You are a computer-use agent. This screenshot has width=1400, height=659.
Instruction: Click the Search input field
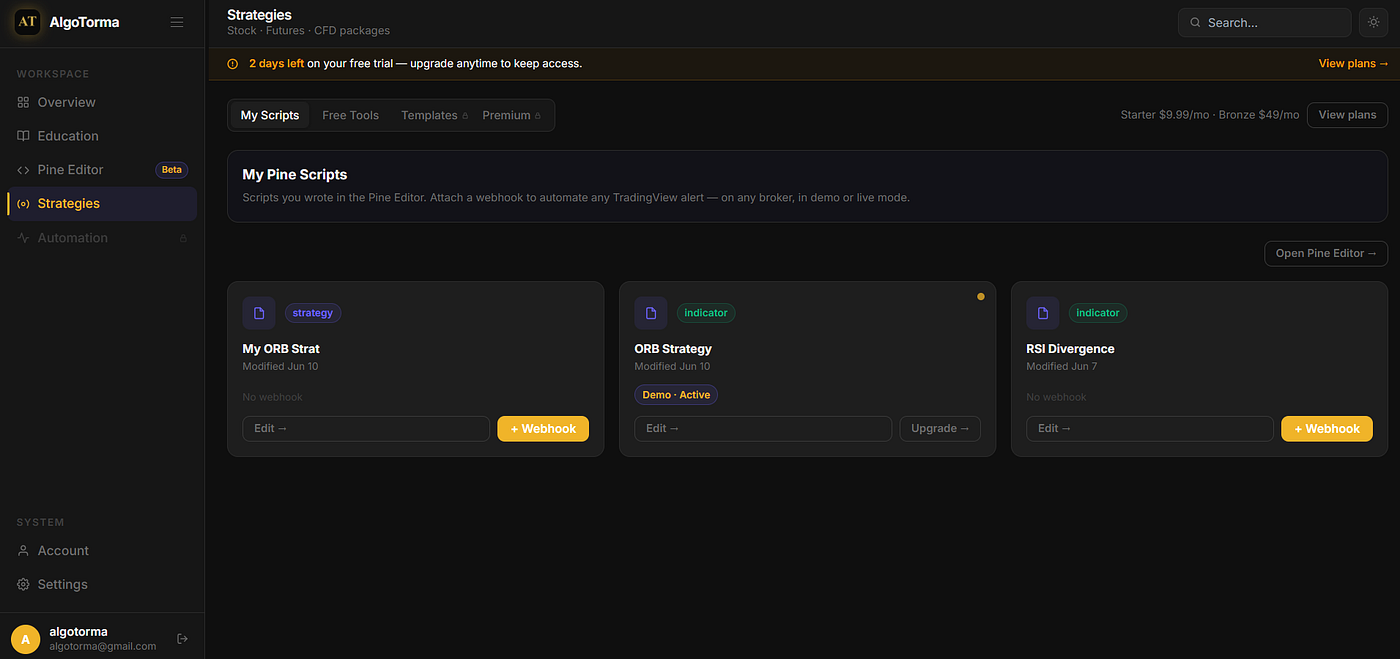[1264, 23]
